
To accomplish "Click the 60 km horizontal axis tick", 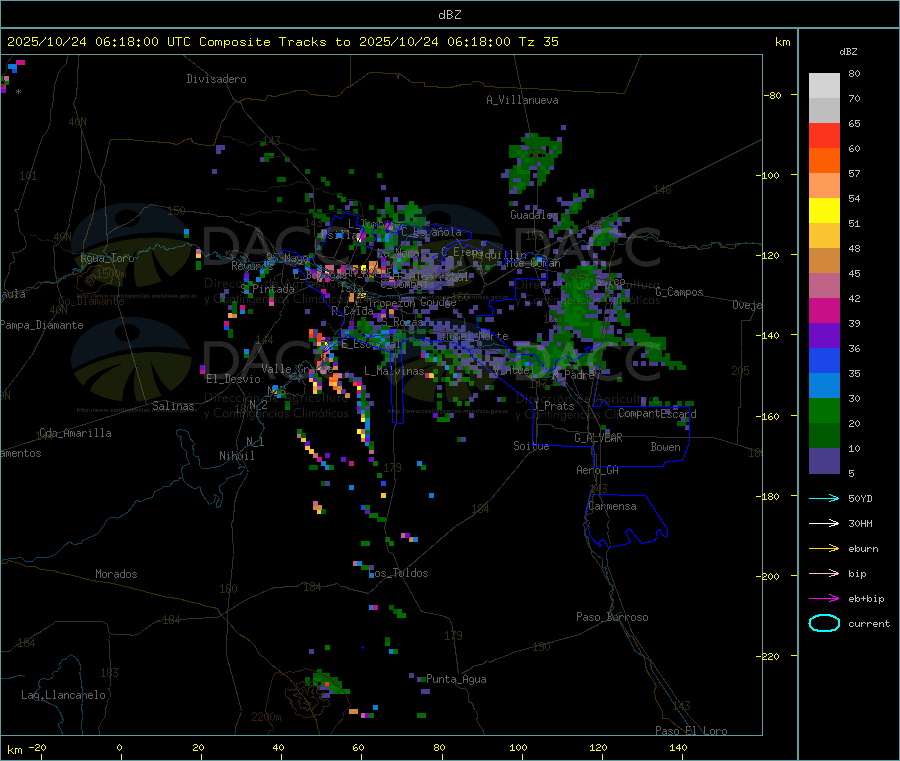I will tap(358, 747).
